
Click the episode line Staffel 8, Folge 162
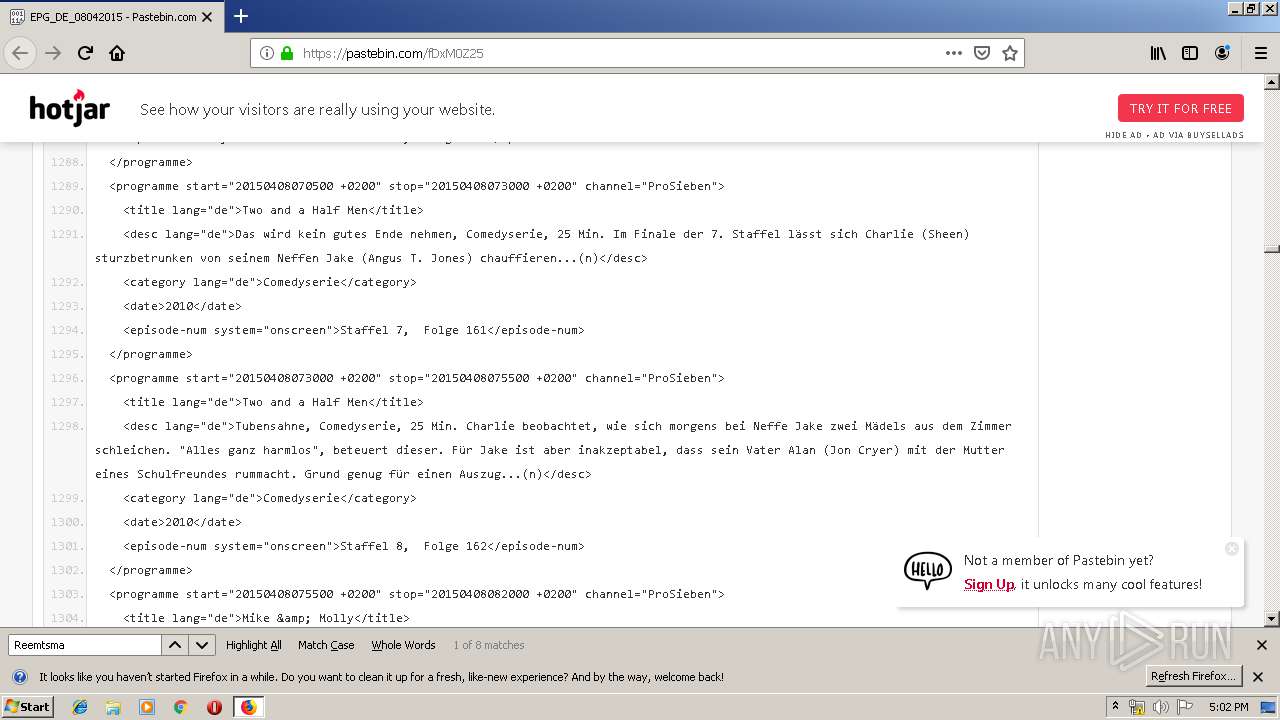pos(354,546)
